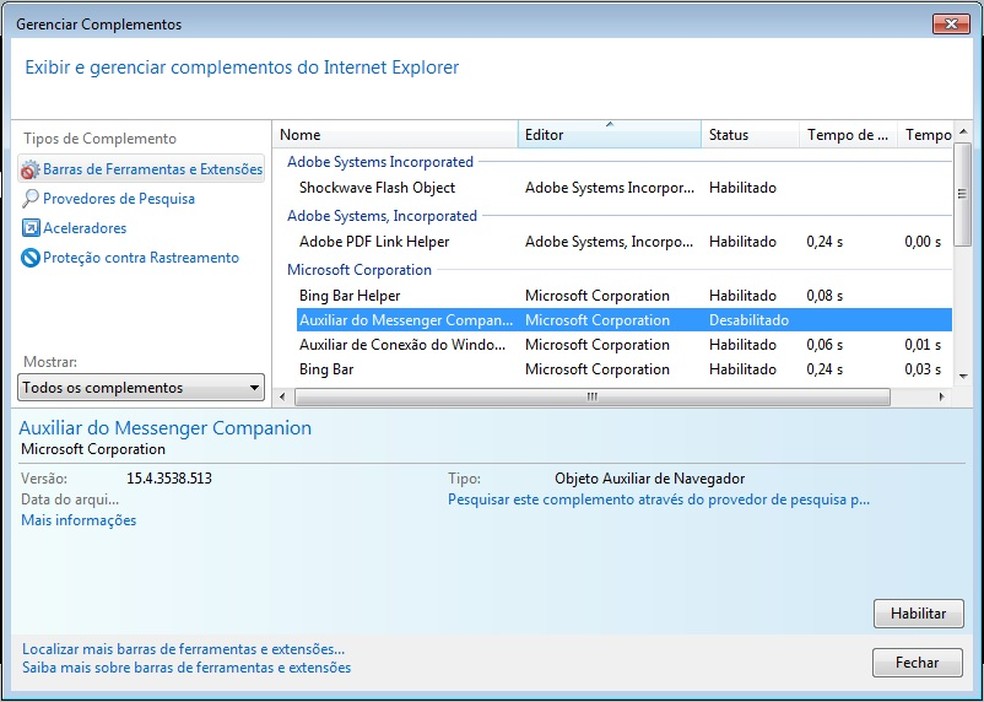Image resolution: width=984 pixels, height=702 pixels.
Task: Click Objeto Auxiliar de Navegador type value
Action: 650,479
